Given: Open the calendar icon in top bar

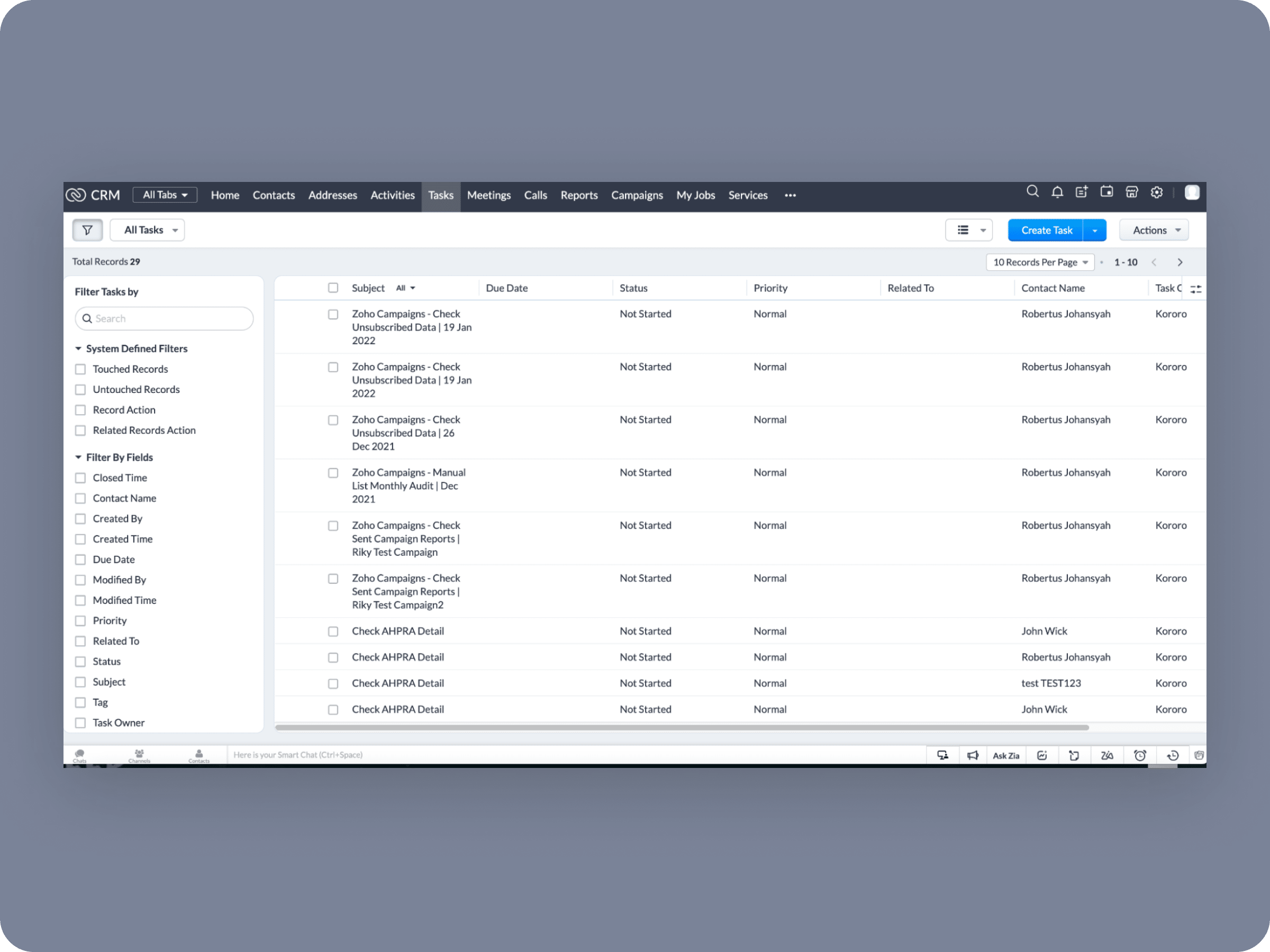Looking at the screenshot, I should point(1106,191).
